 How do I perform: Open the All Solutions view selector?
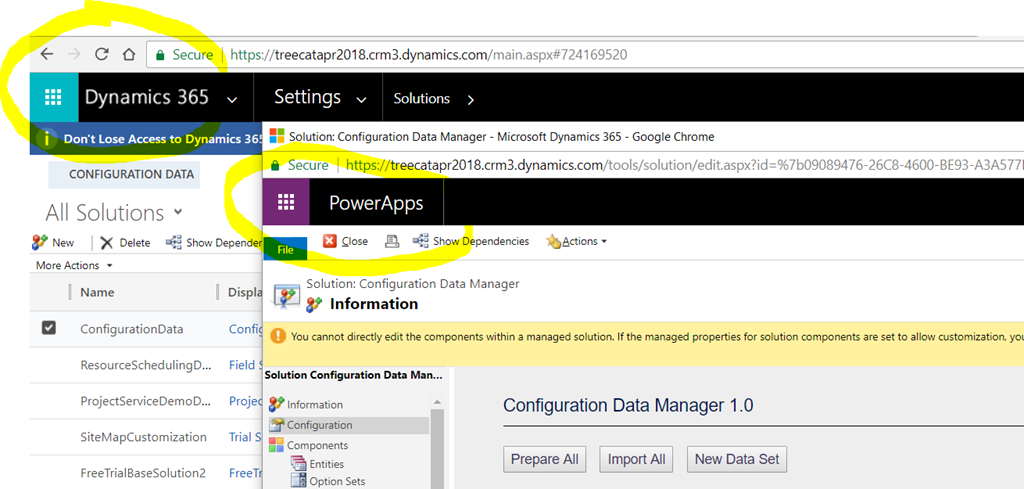[x=114, y=213]
